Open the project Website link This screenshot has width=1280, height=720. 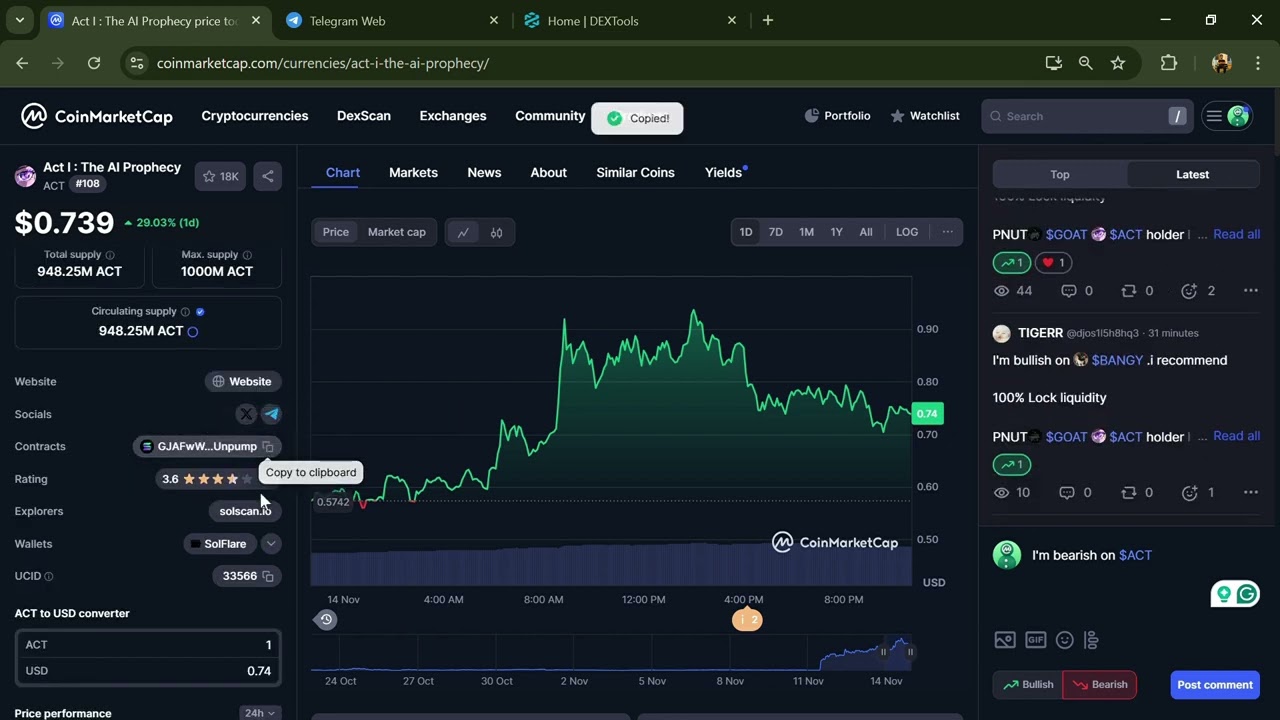point(242,382)
